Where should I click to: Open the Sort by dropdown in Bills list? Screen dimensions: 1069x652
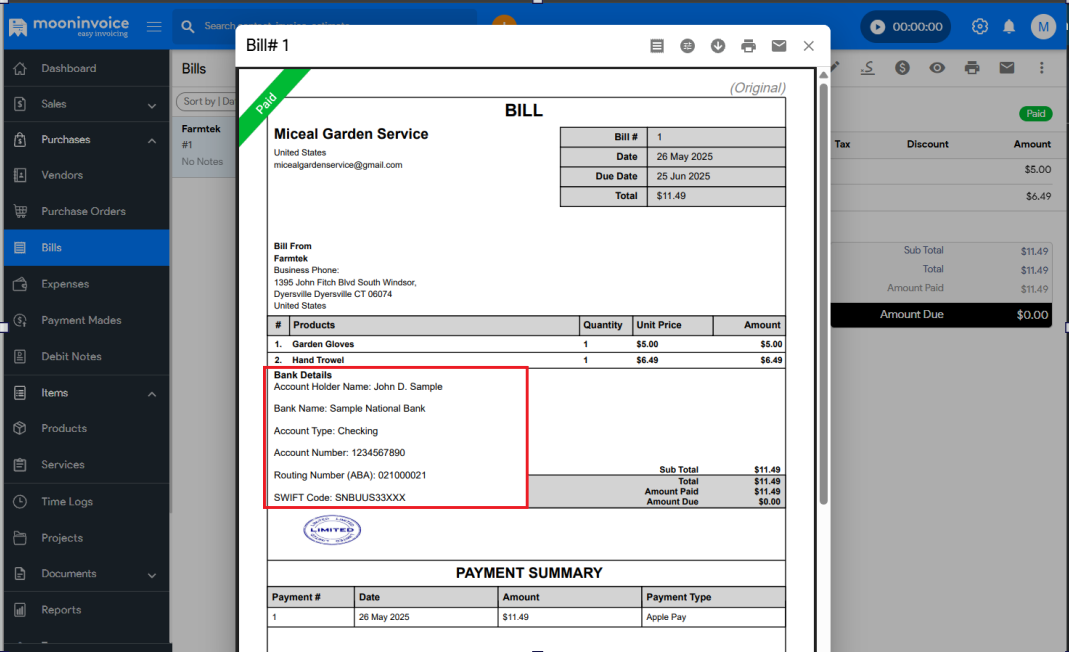206,101
